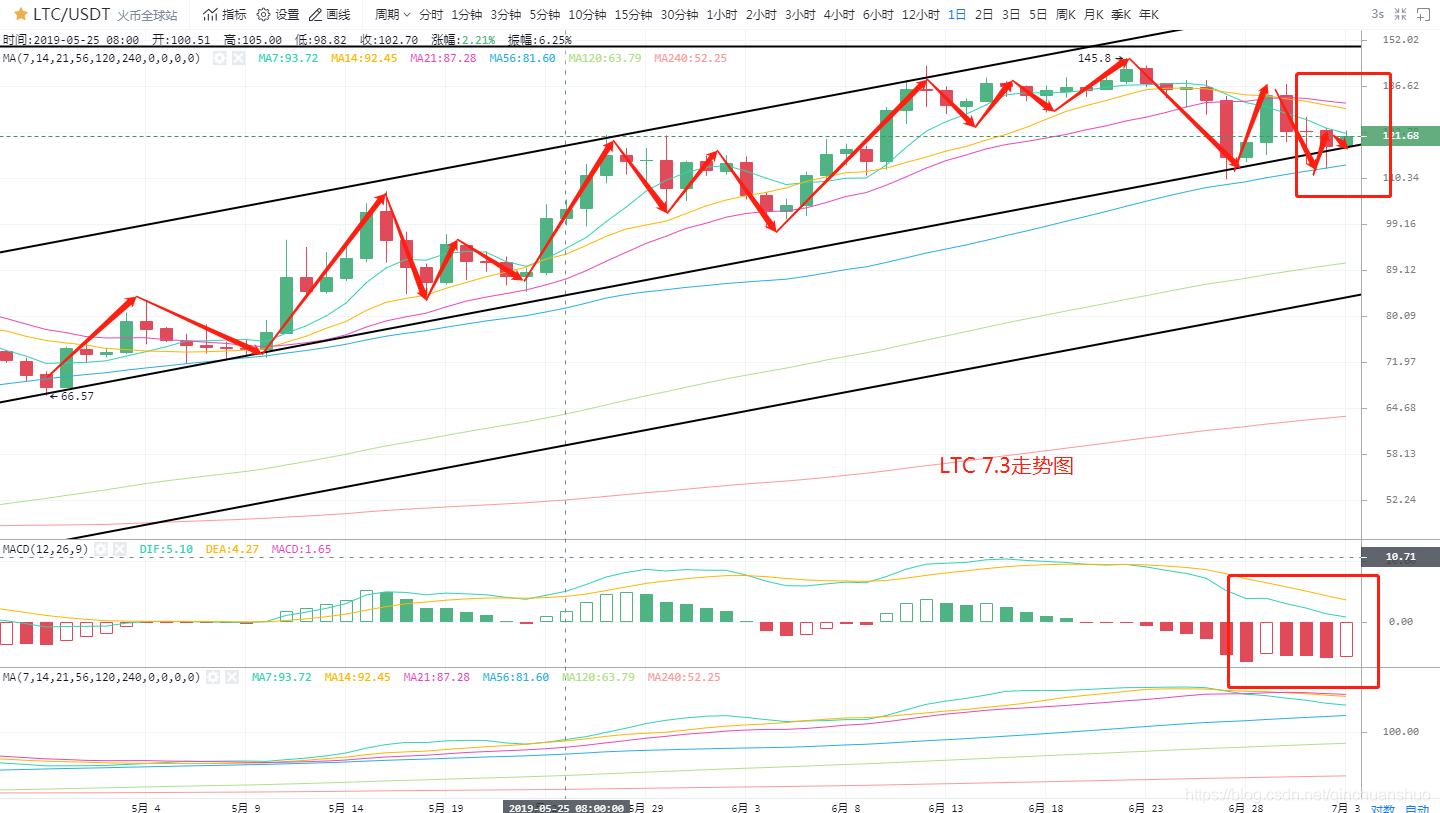Select the 15分钟 interval
Image resolution: width=1440 pixels, height=813 pixels.
(x=633, y=15)
